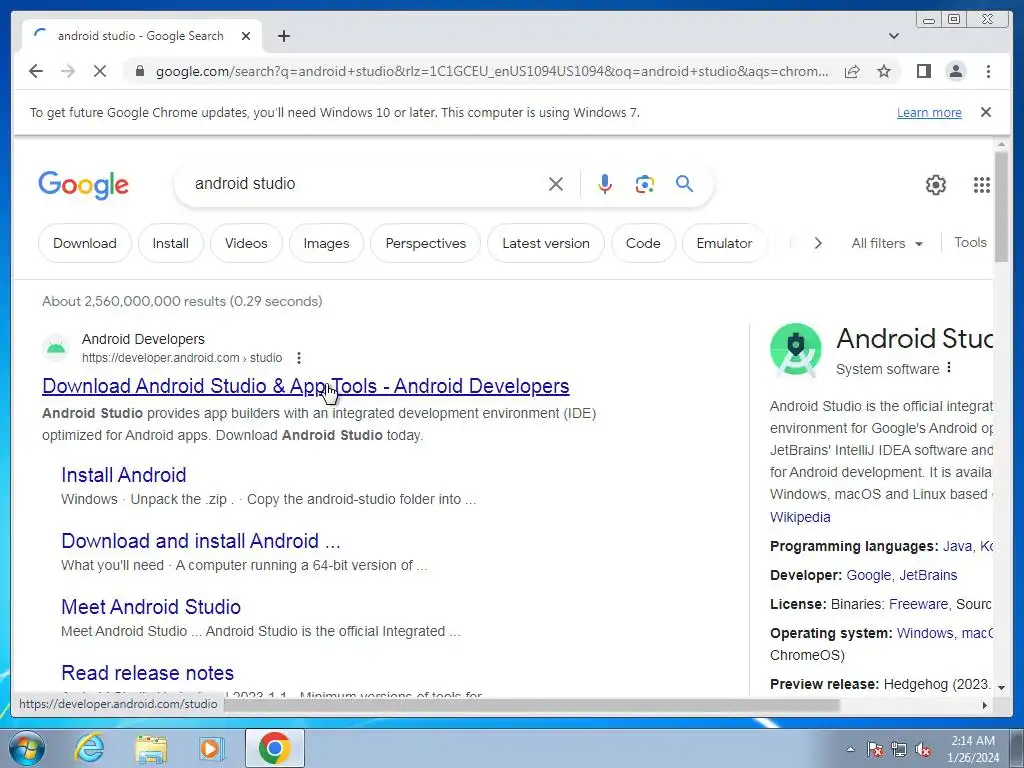This screenshot has width=1024, height=768.
Task: Select the Latest version chip
Action: [546, 243]
